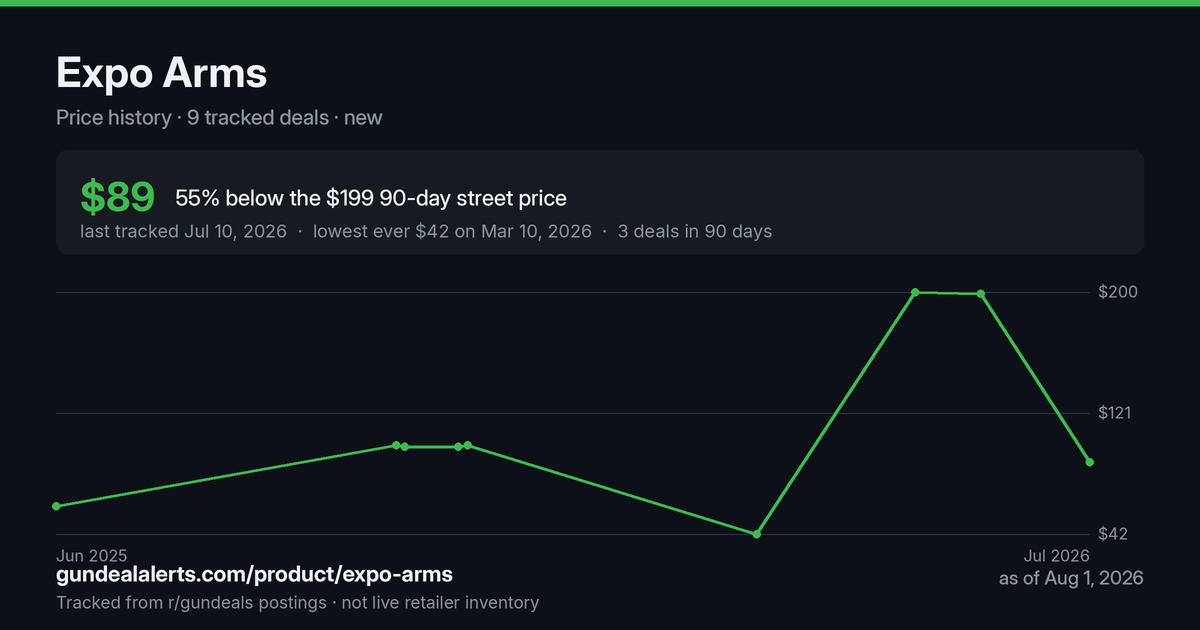Open the gundealalerts.com/product/expo-arms link
This screenshot has height=630, width=1200.
tap(254, 575)
